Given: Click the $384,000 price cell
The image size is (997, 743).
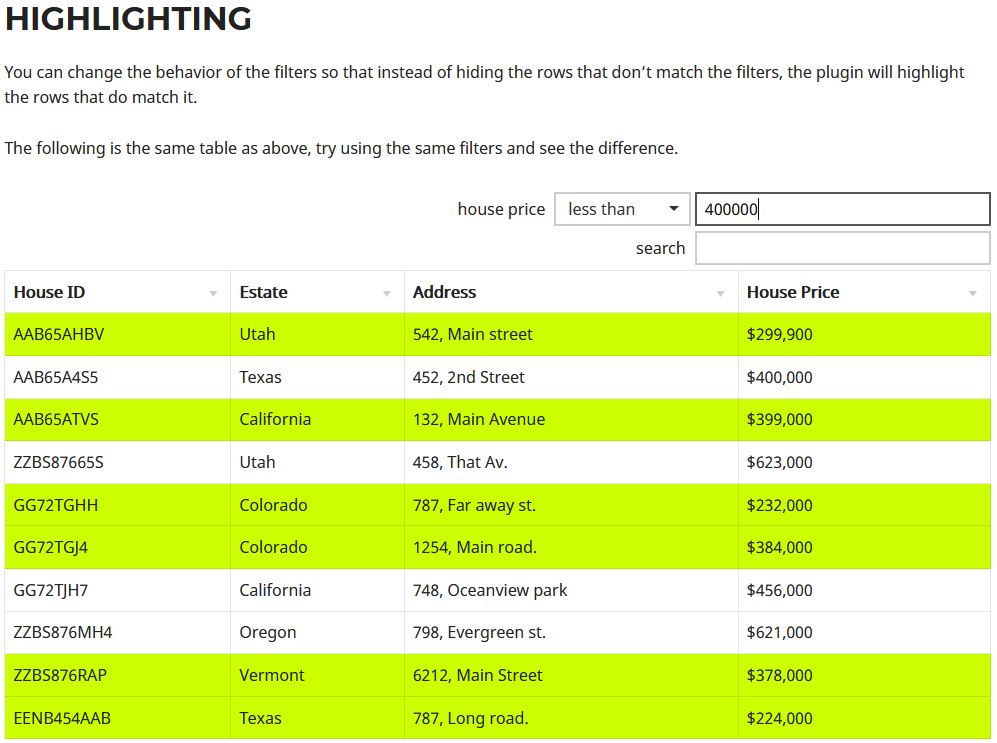Looking at the screenshot, I should [780, 547].
